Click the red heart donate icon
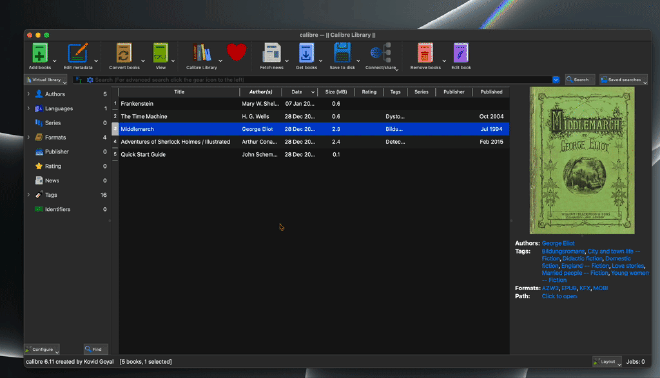660x378 pixels. pos(237,52)
